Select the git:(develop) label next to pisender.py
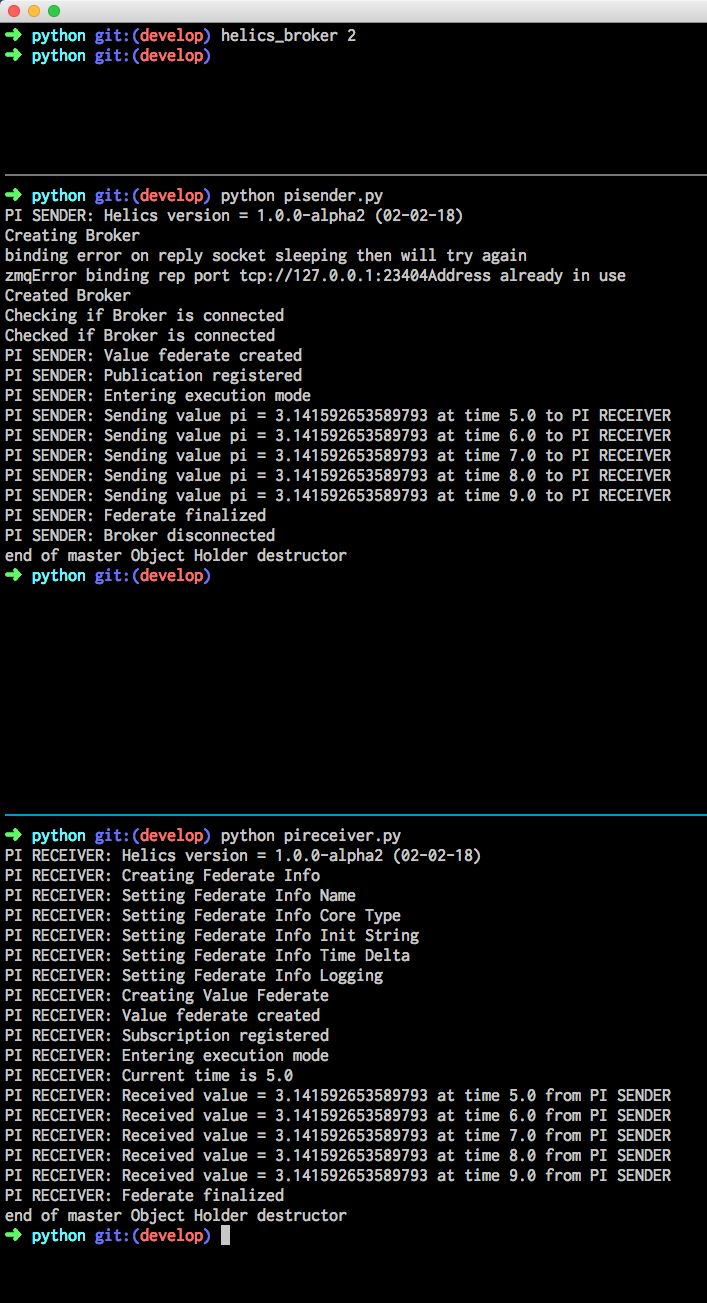The image size is (707, 1303). click(x=150, y=195)
